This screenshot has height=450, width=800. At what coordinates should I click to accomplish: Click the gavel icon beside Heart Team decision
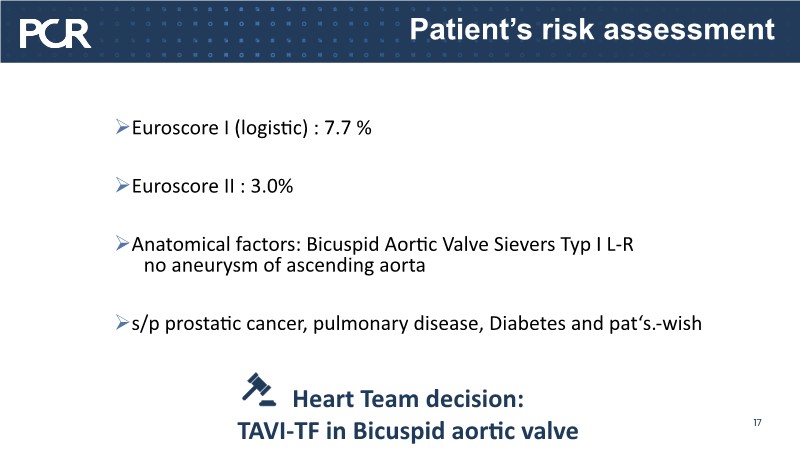click(x=261, y=389)
